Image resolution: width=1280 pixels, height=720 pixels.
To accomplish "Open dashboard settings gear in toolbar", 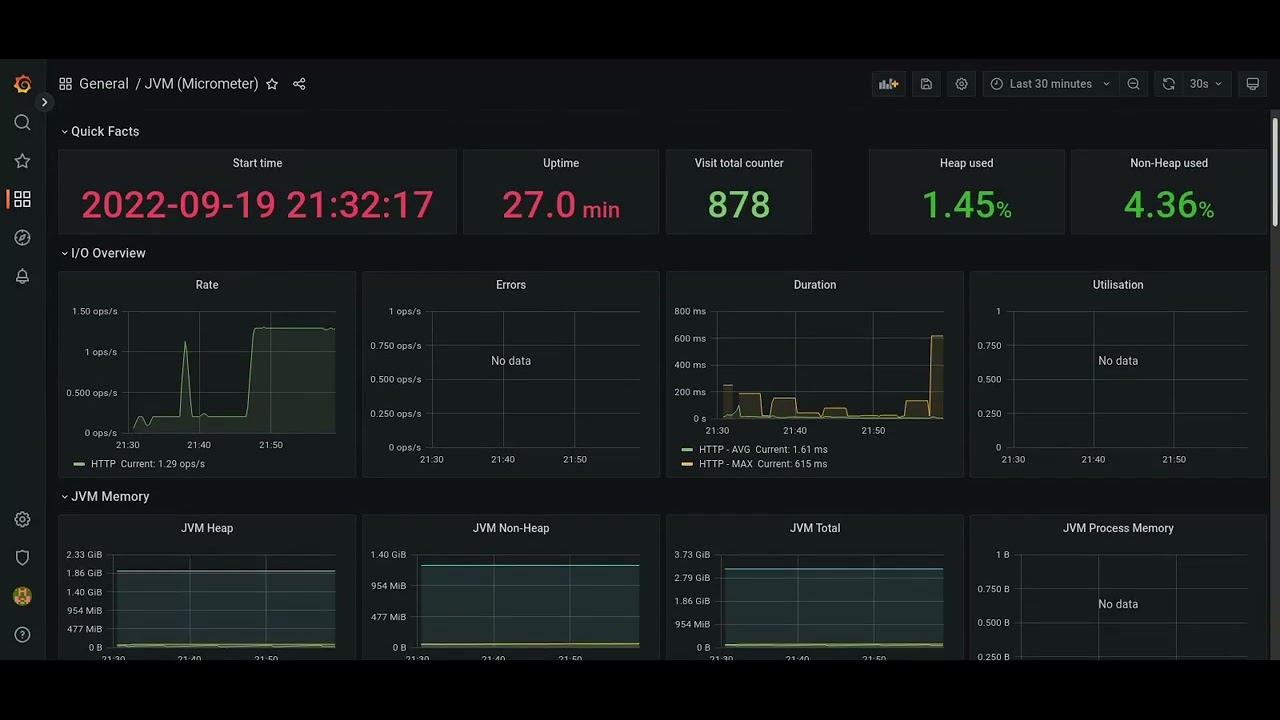I will click(x=961, y=84).
